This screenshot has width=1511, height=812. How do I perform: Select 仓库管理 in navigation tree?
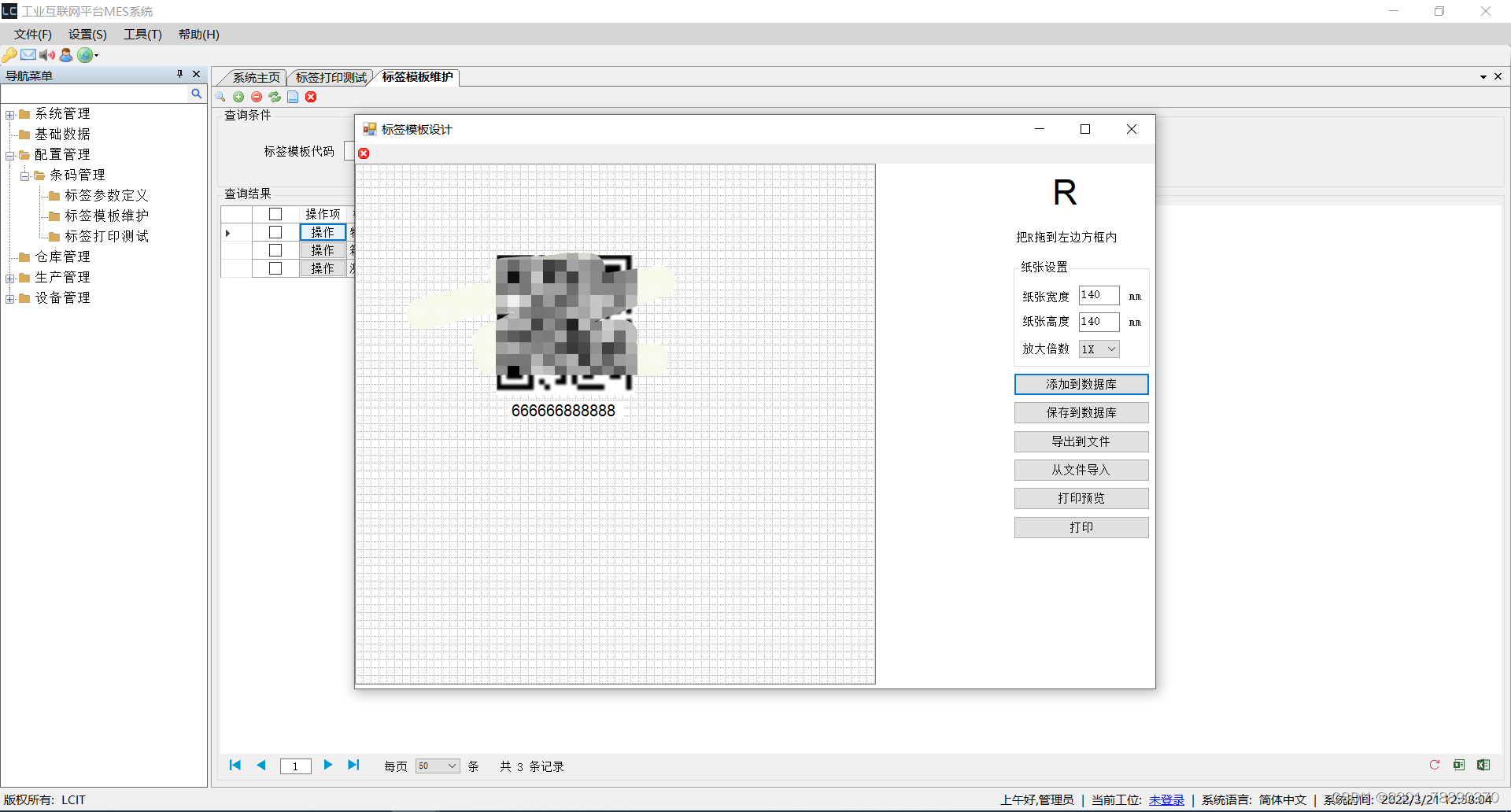[x=62, y=257]
